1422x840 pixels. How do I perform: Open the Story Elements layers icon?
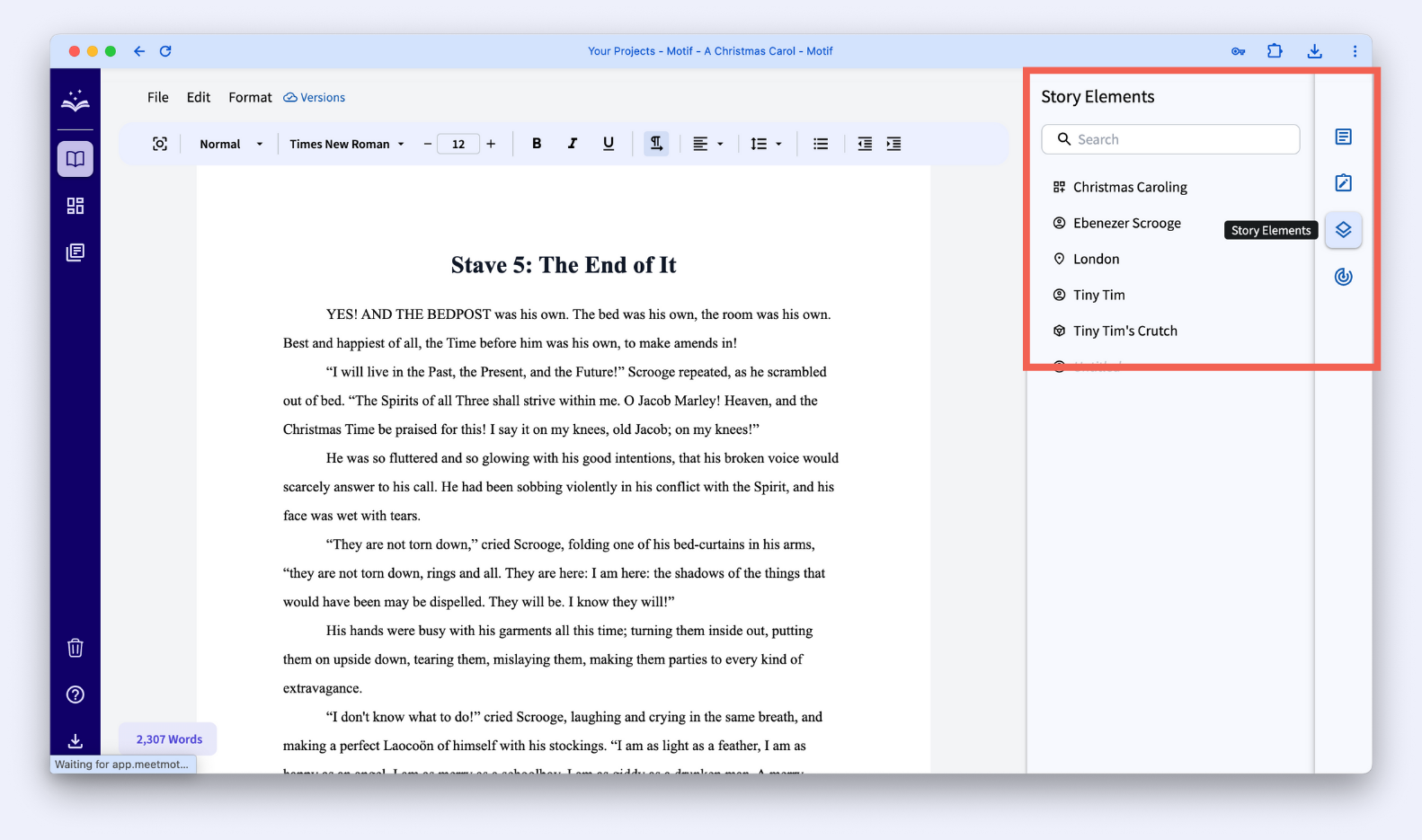[x=1344, y=230]
